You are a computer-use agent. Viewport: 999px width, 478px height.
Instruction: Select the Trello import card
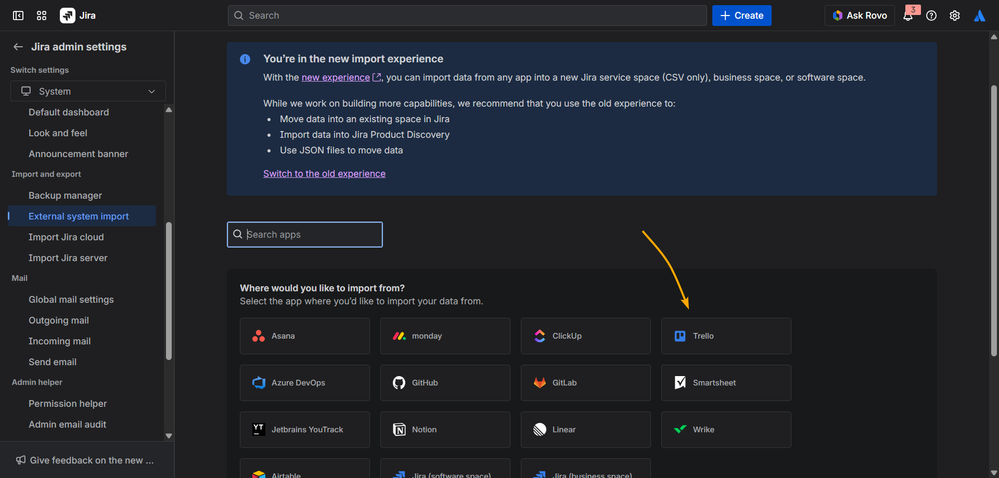(x=726, y=336)
